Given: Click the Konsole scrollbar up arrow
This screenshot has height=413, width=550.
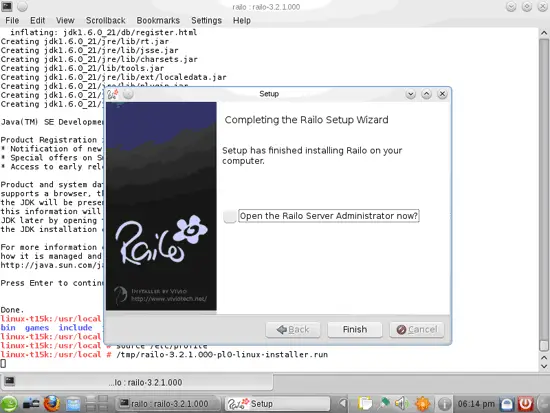Looking at the screenshot, I should (x=544, y=33).
